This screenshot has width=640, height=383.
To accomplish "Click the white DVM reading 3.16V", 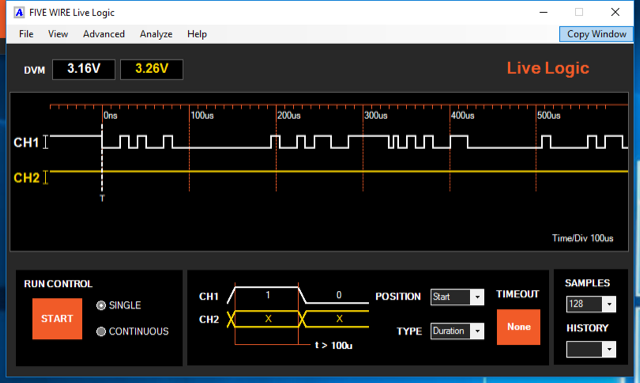I will [84, 69].
